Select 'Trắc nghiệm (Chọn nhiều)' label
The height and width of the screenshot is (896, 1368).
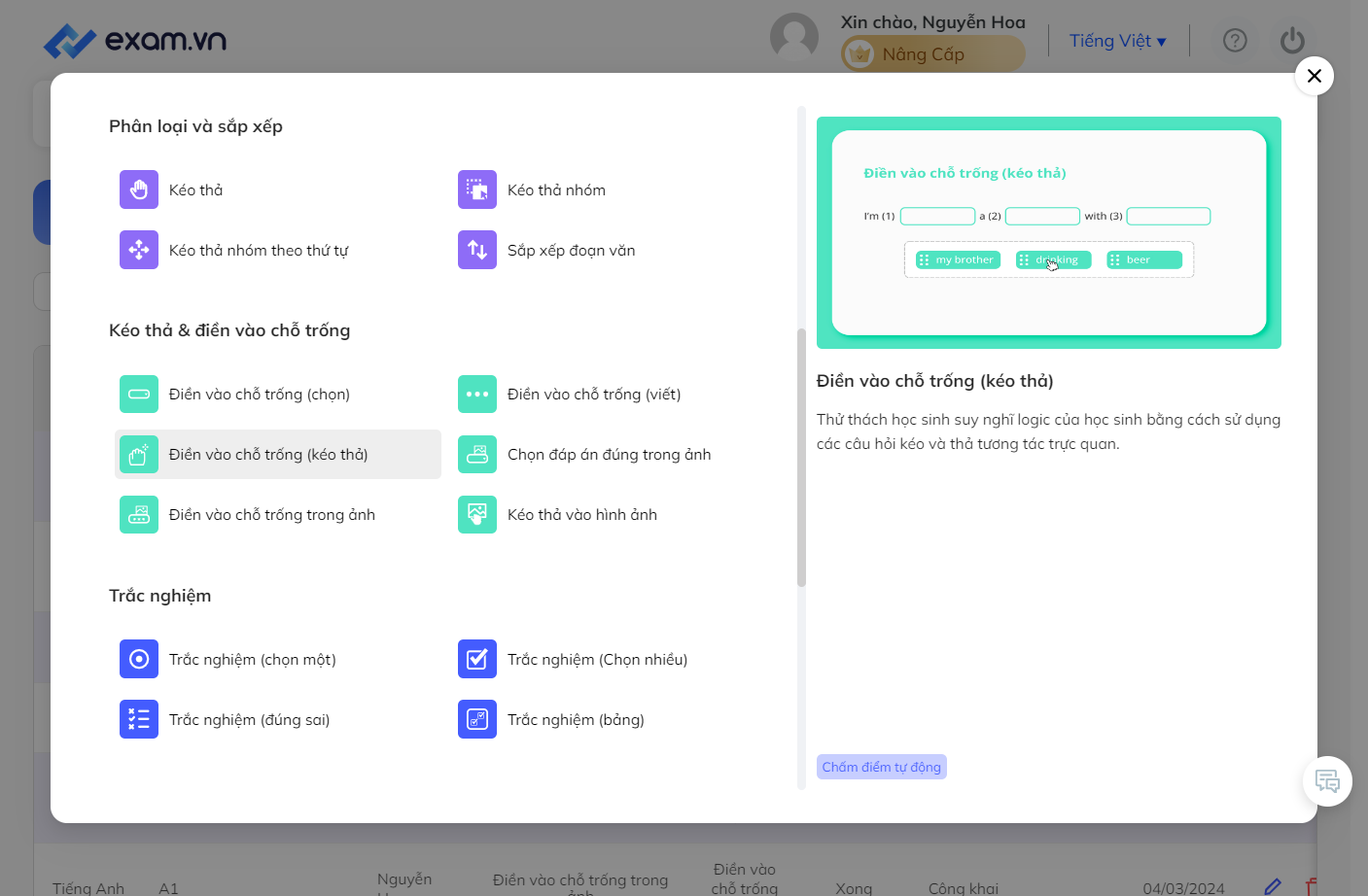(x=597, y=660)
